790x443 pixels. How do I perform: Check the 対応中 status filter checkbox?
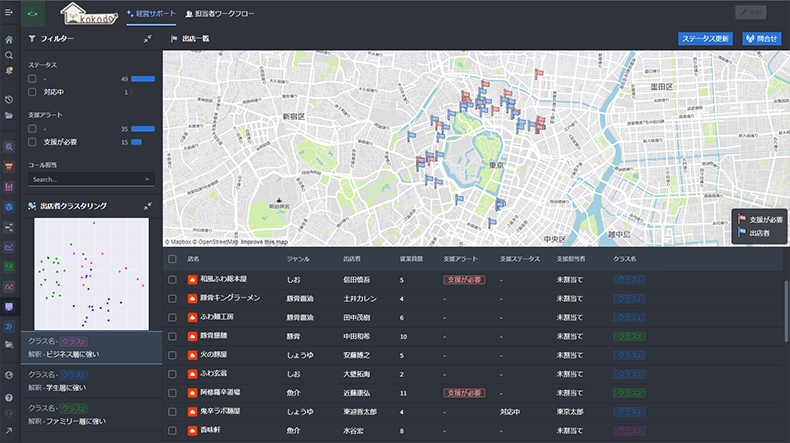coord(32,92)
